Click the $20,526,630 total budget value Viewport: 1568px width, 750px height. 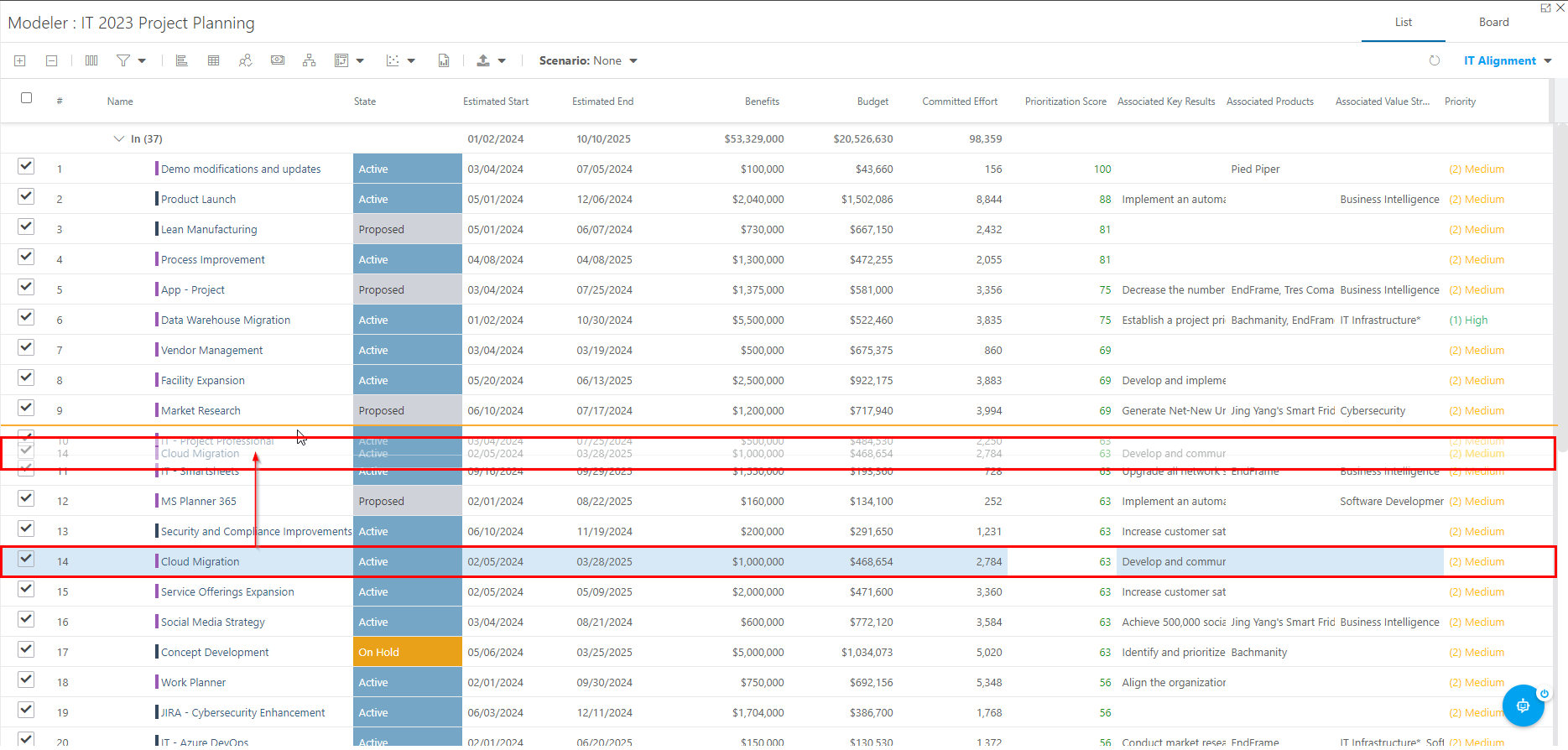(863, 139)
